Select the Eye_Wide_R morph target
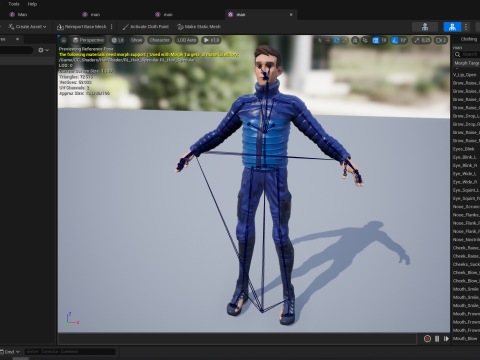This screenshot has height=360, width=480. (x=466, y=182)
